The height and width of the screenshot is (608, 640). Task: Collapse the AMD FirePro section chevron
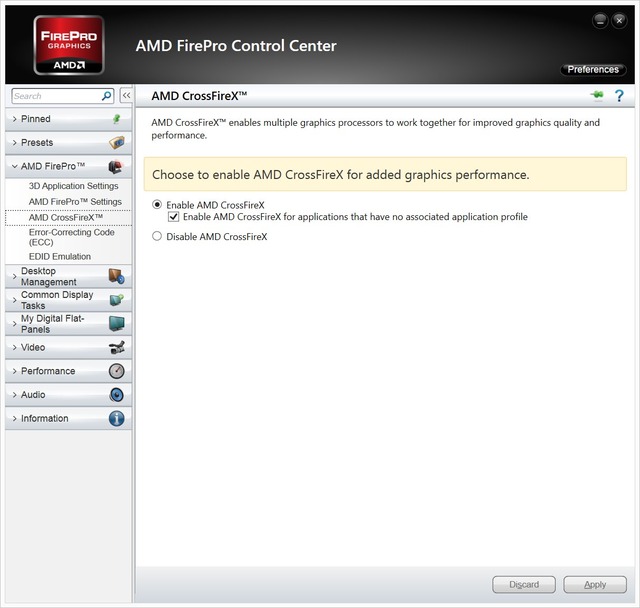click(x=14, y=166)
